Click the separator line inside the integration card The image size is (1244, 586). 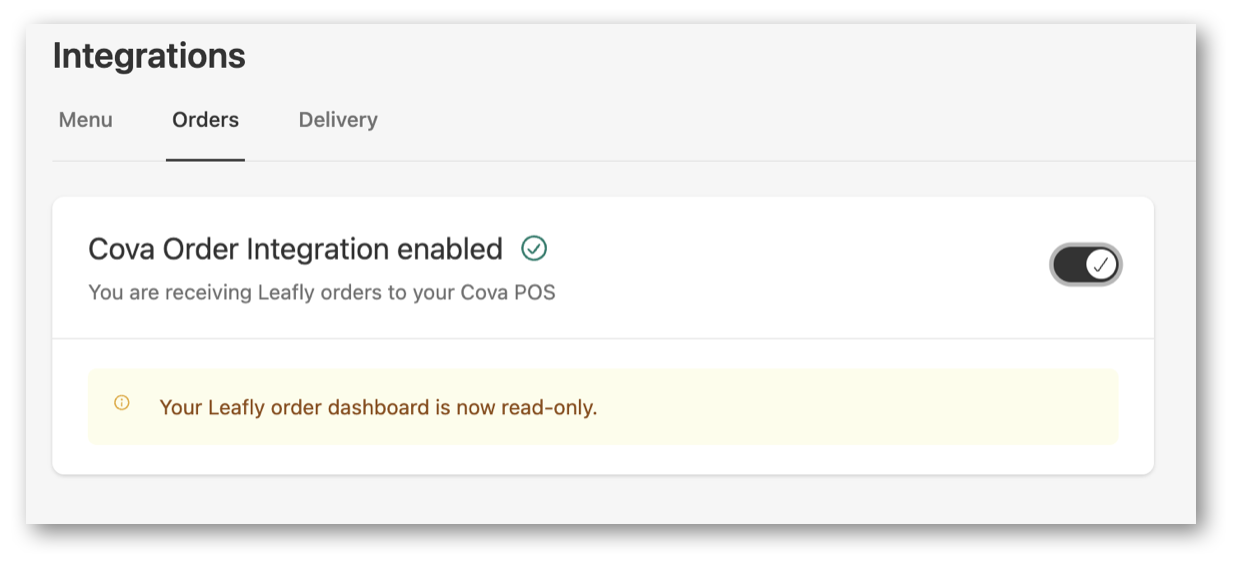pyautogui.click(x=603, y=338)
